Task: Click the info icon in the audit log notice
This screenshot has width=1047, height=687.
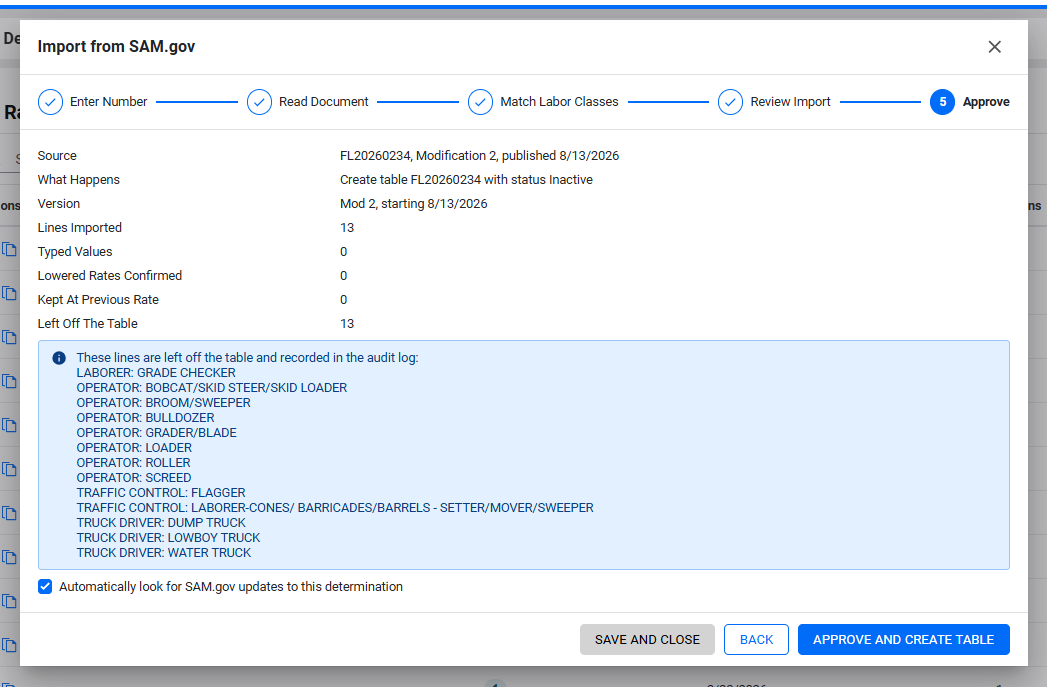Action: pyautogui.click(x=59, y=358)
